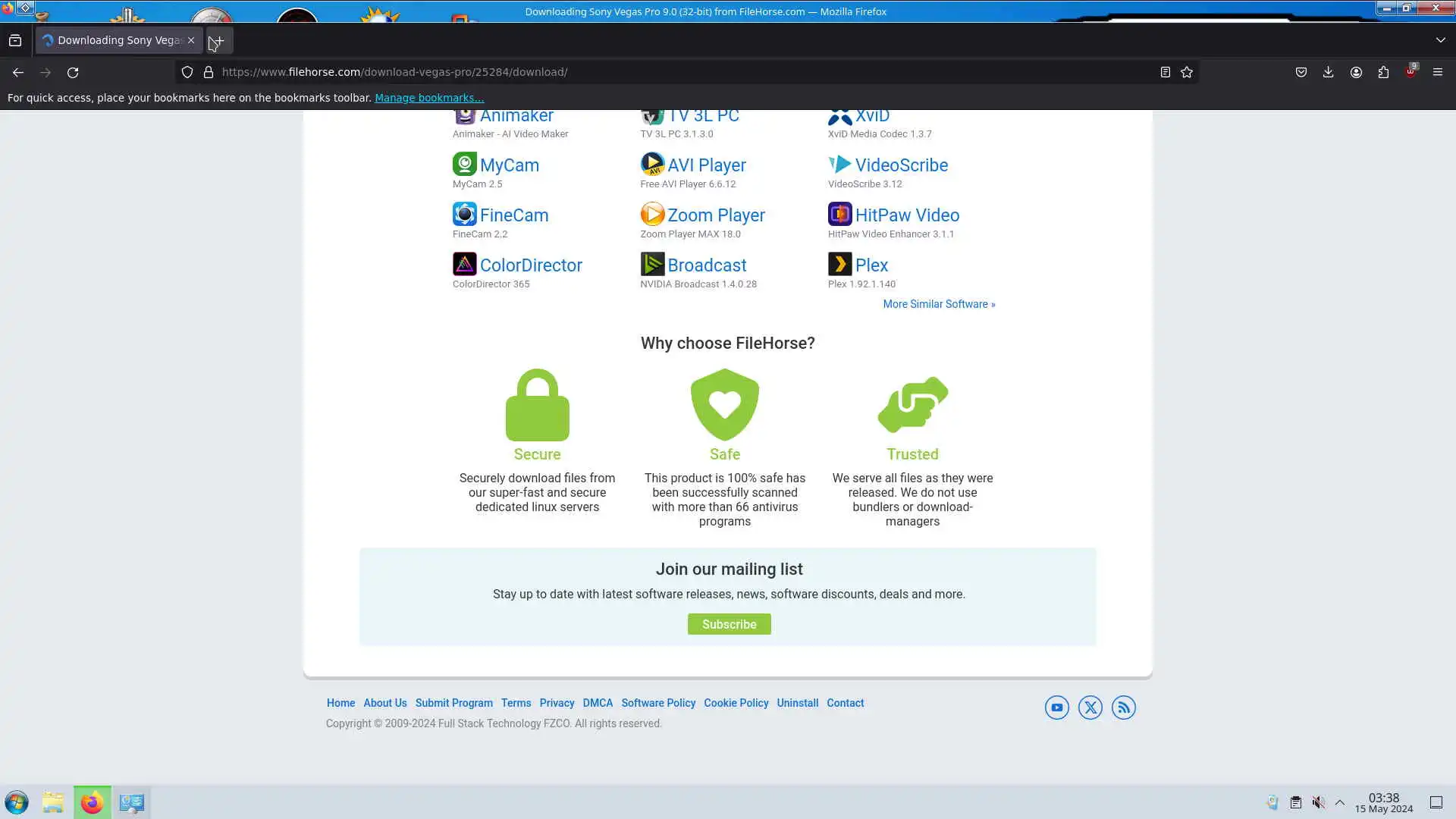Click the YouTube icon in footer
The image size is (1456, 819).
click(x=1056, y=708)
